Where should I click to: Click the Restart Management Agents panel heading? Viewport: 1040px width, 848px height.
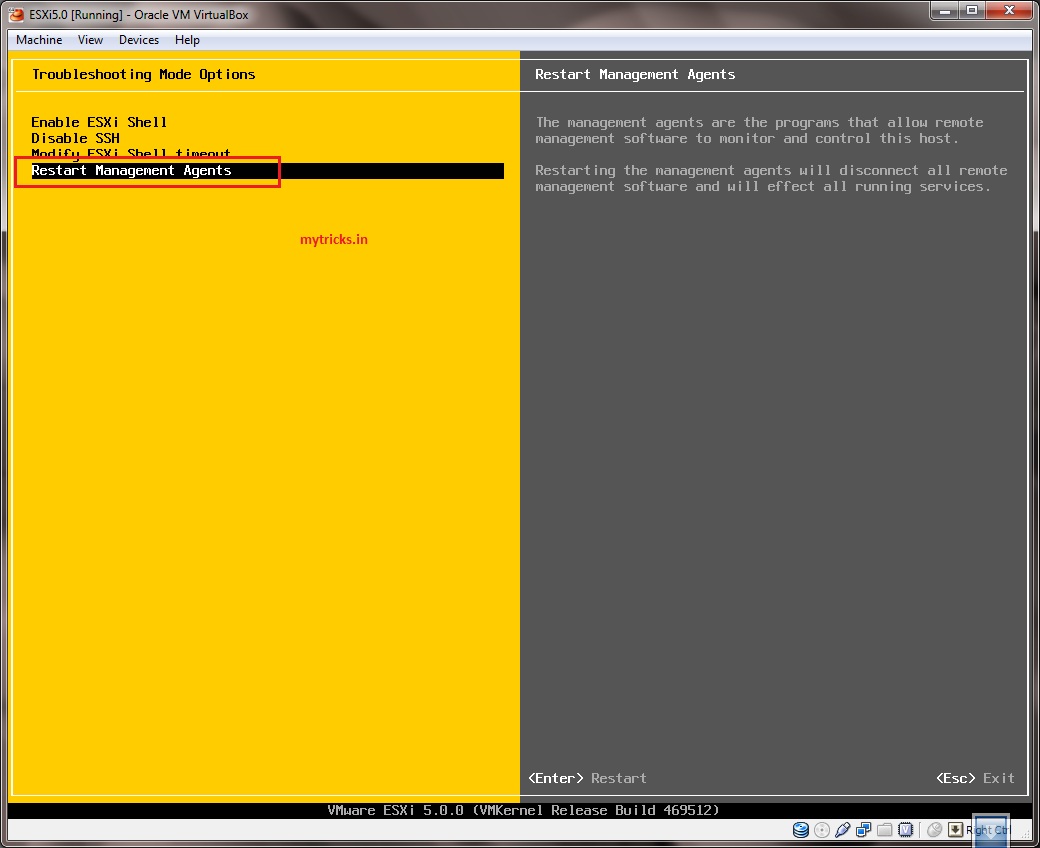635,74
